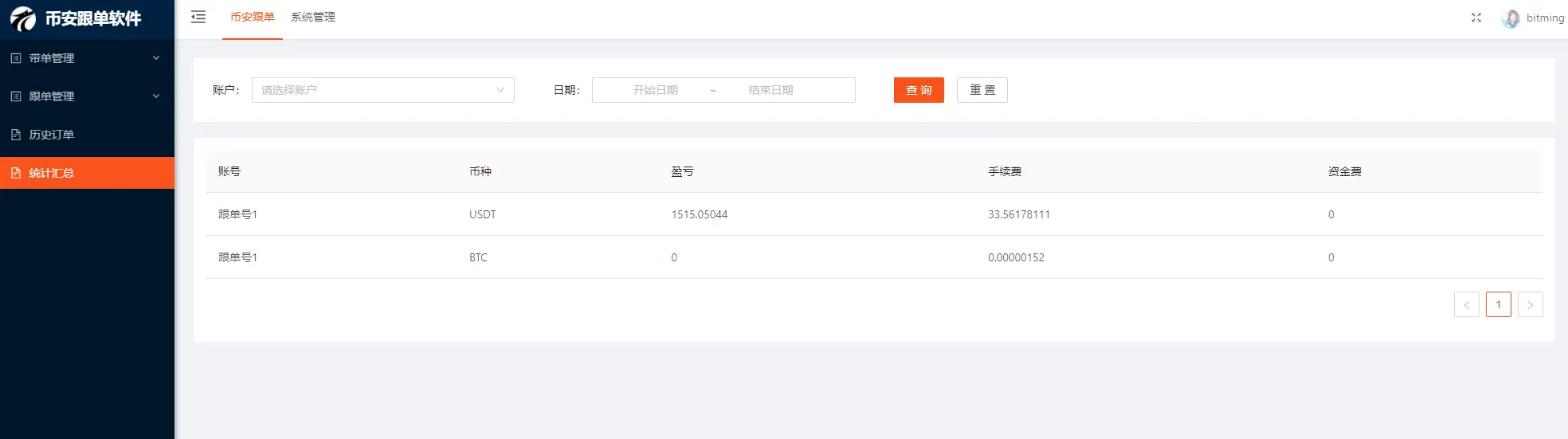Click fee value 0.00000152
The width and height of the screenshot is (1568, 439).
(1016, 257)
